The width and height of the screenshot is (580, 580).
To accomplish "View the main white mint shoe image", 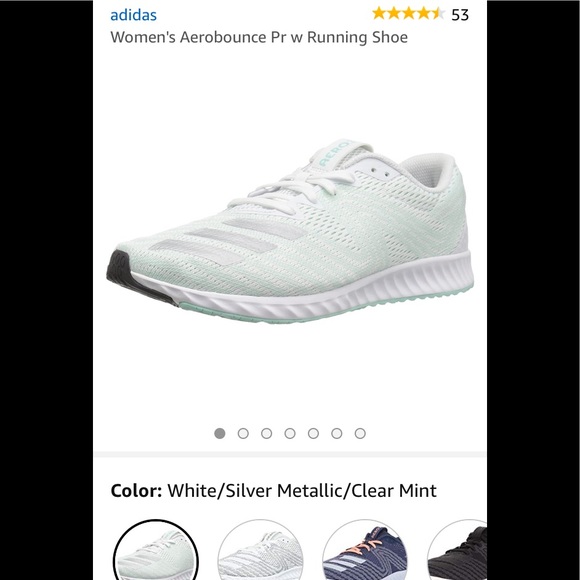I will [290, 231].
